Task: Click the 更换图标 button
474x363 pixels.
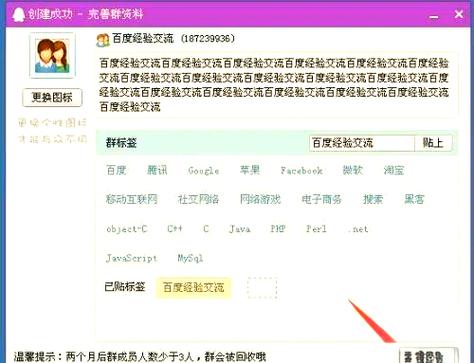Action: [x=52, y=97]
